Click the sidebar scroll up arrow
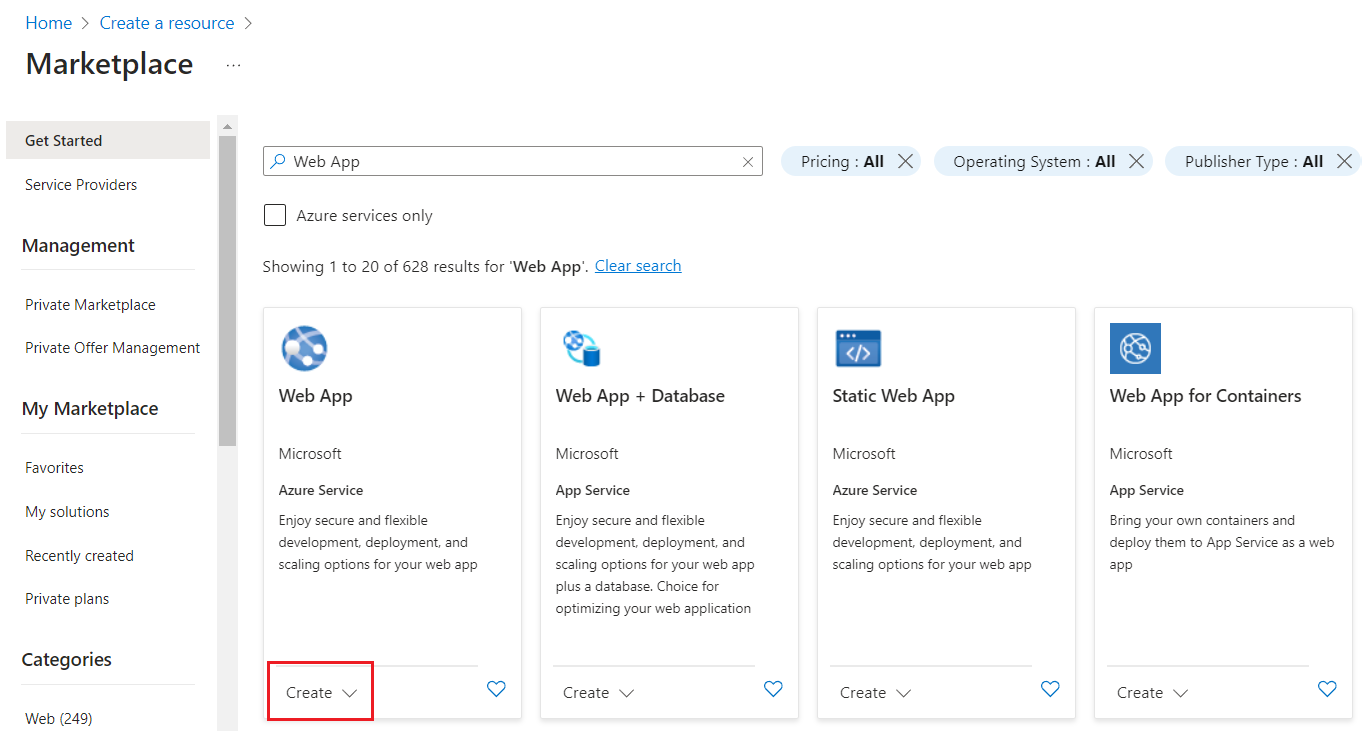 point(227,126)
